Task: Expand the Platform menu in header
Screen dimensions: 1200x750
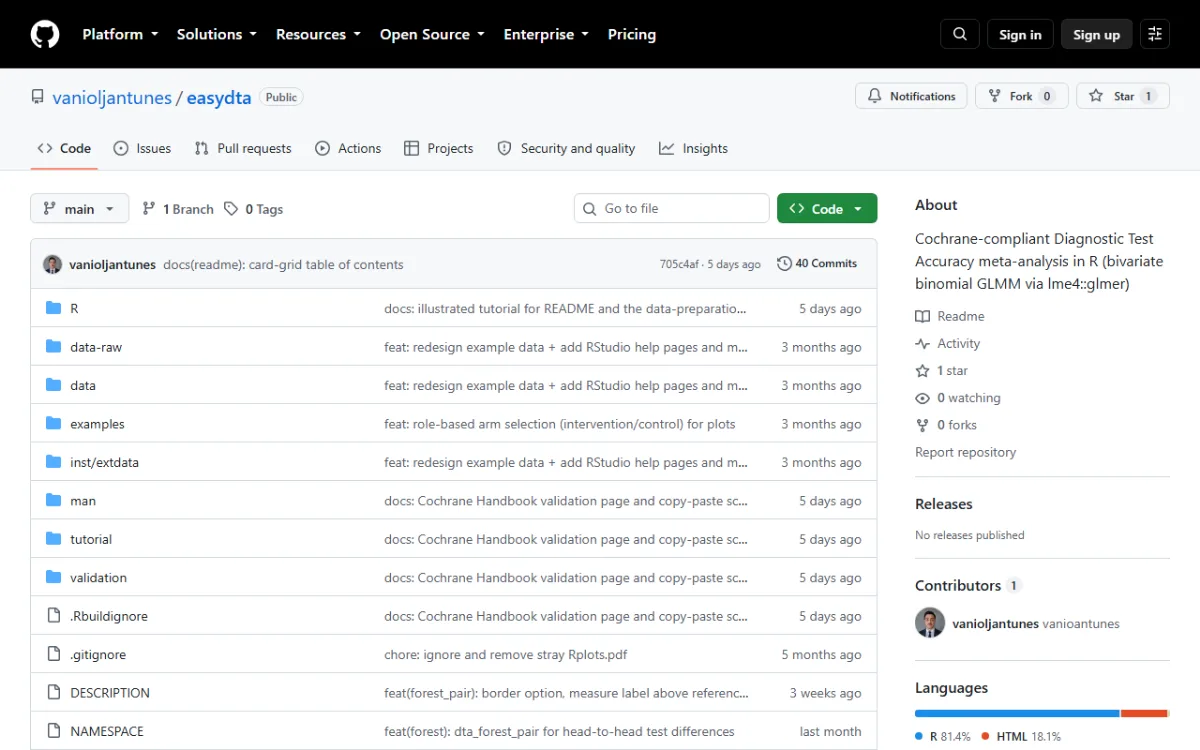Action: (x=120, y=34)
